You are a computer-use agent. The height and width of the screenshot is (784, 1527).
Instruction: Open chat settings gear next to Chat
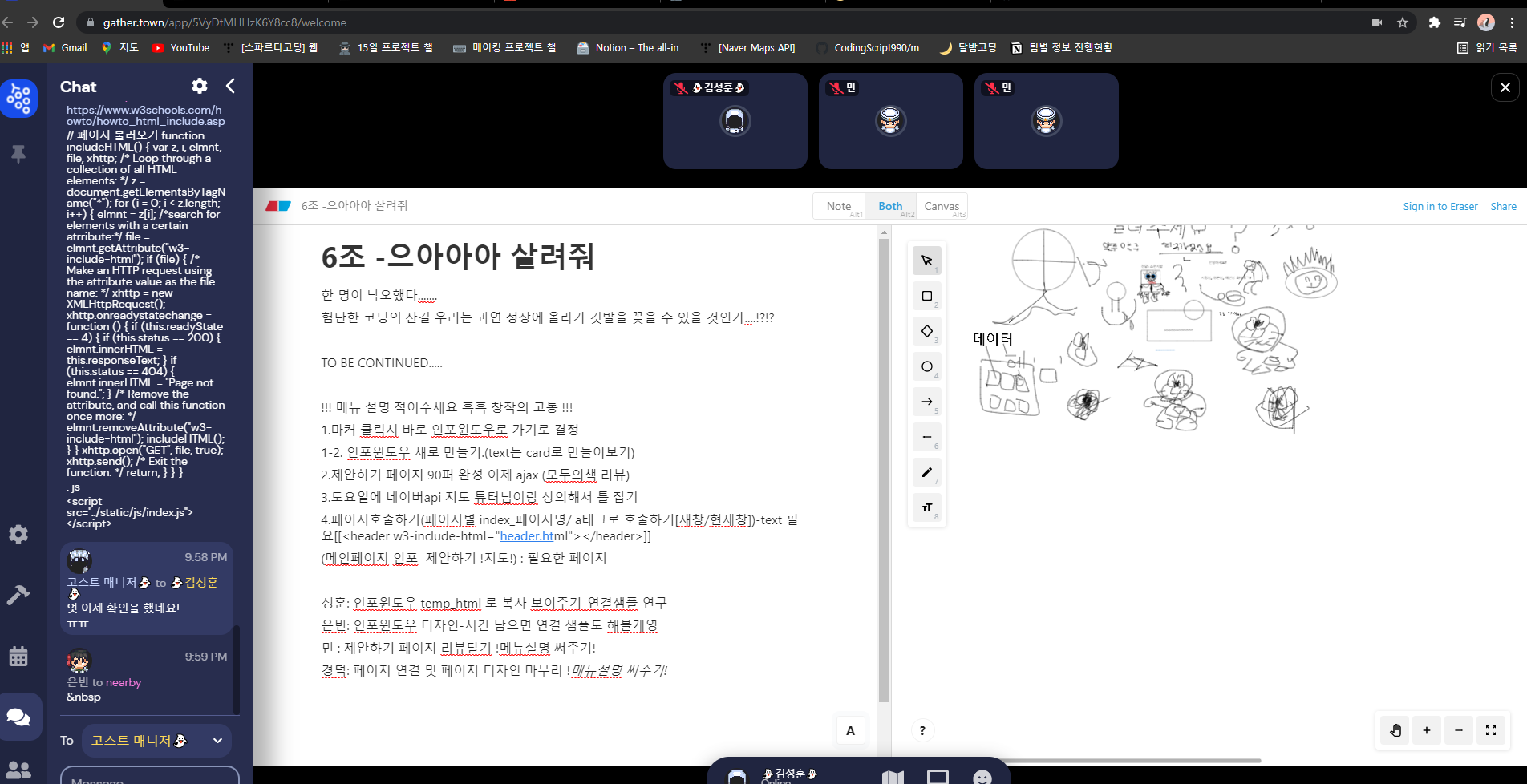click(200, 86)
